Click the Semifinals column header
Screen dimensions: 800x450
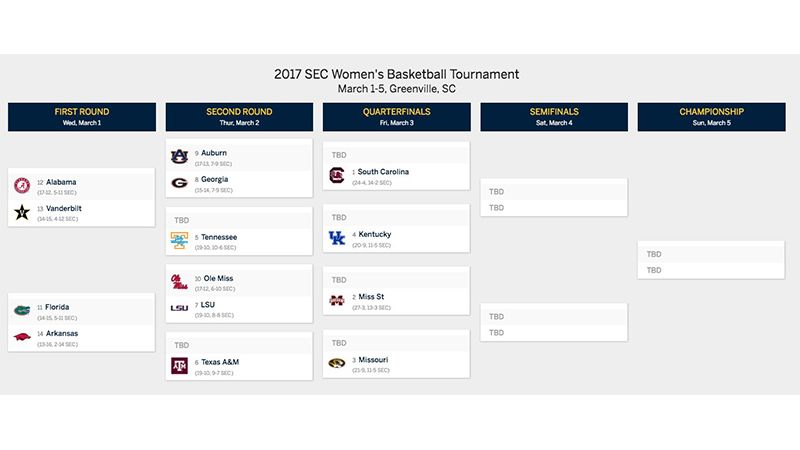[554, 117]
